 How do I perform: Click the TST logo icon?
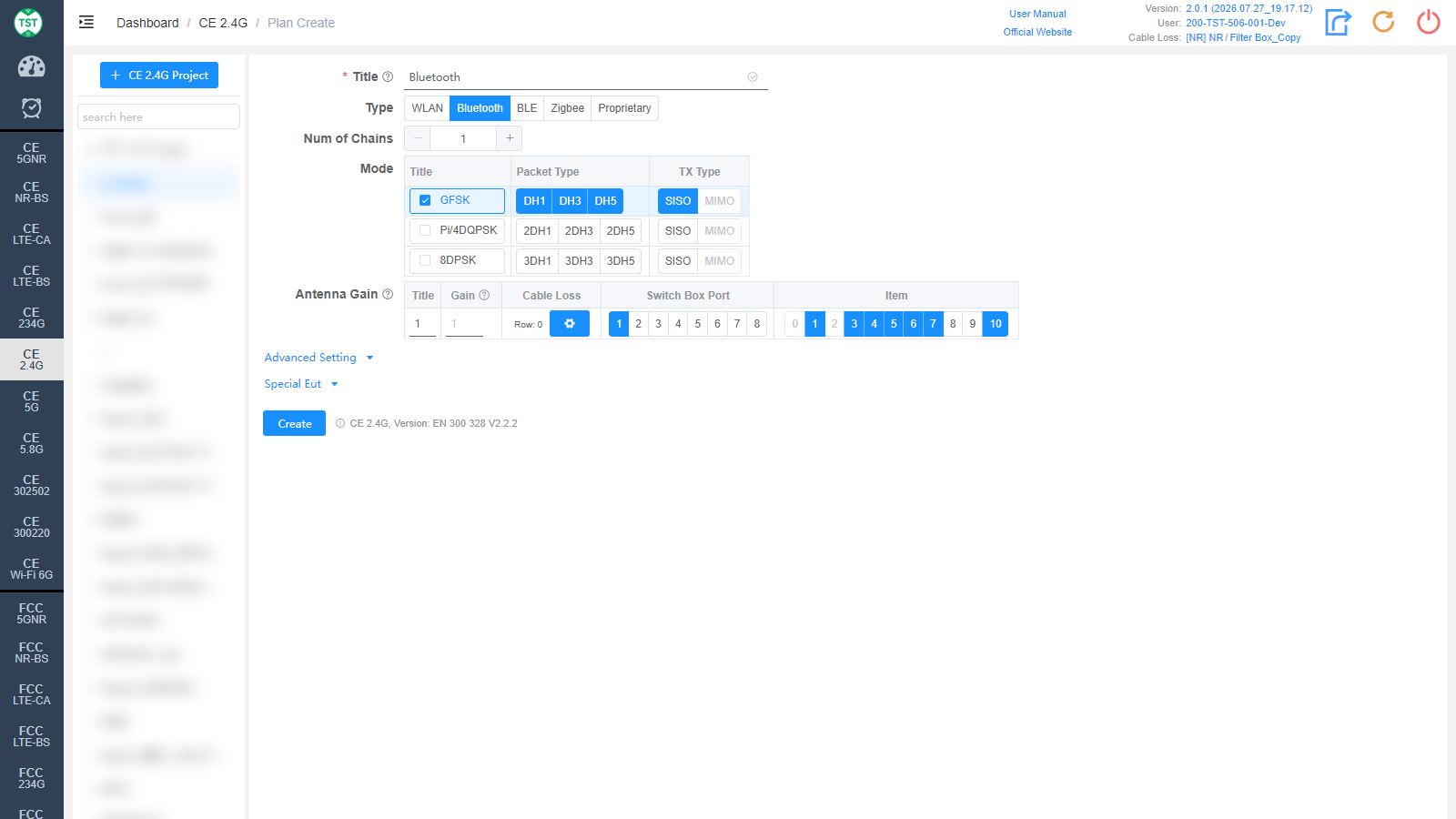click(x=28, y=23)
